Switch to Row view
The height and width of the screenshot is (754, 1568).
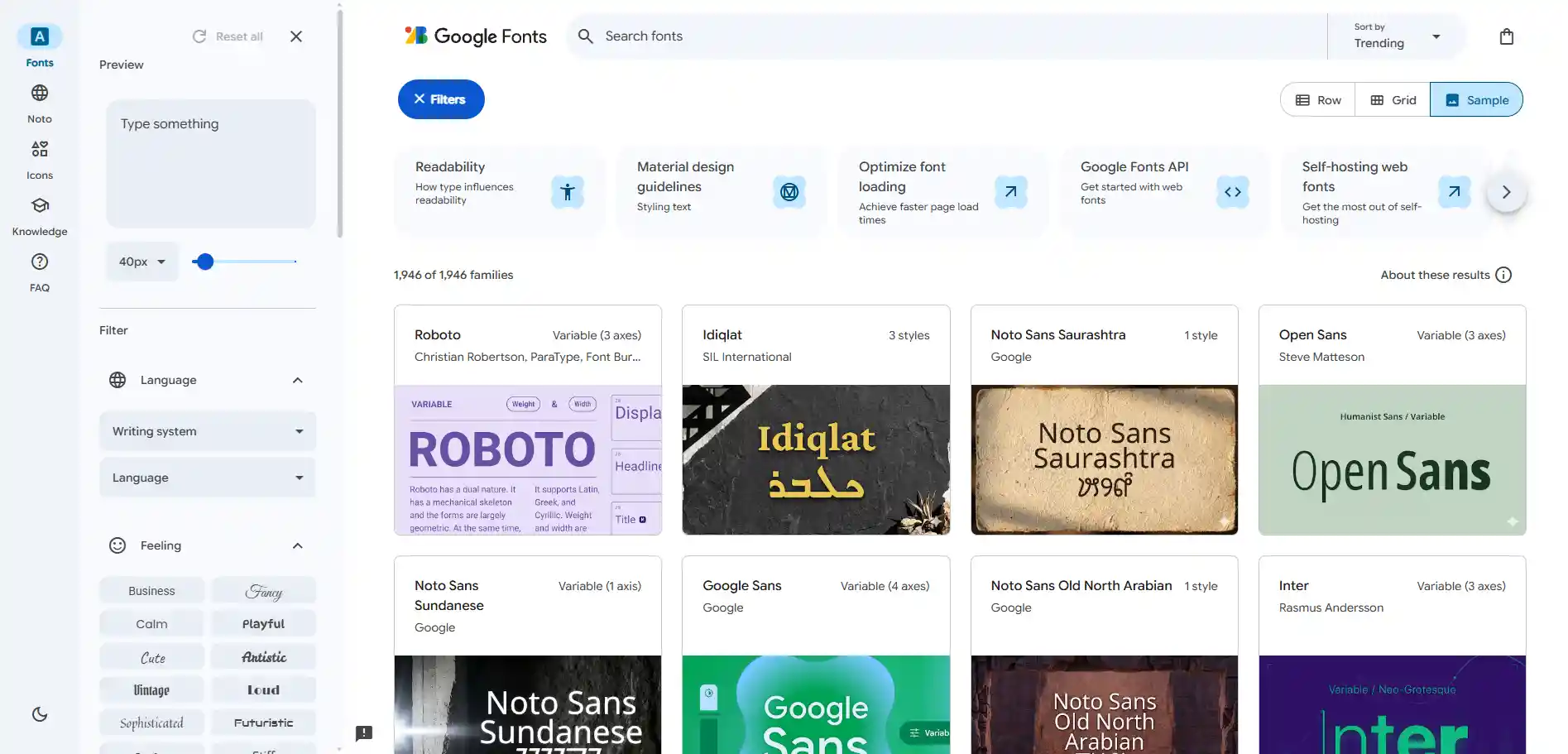1318,100
